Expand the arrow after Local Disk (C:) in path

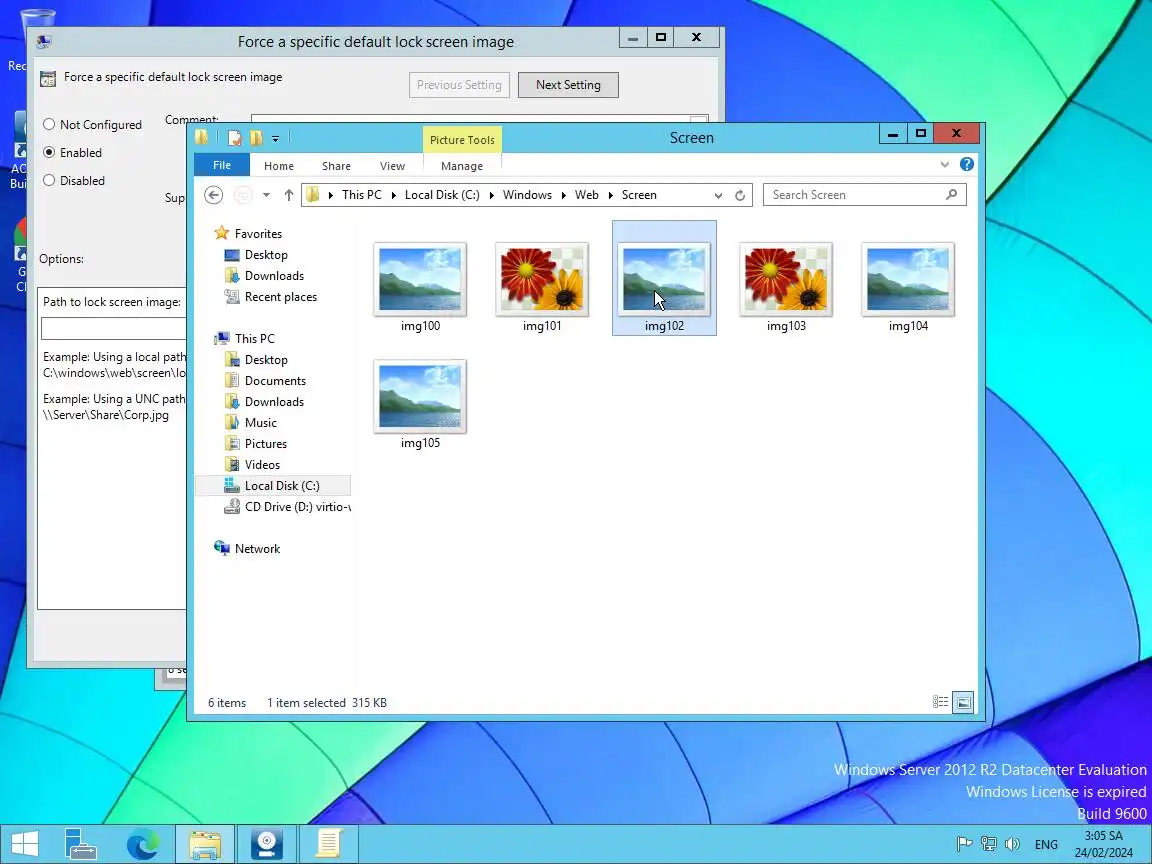(x=492, y=195)
